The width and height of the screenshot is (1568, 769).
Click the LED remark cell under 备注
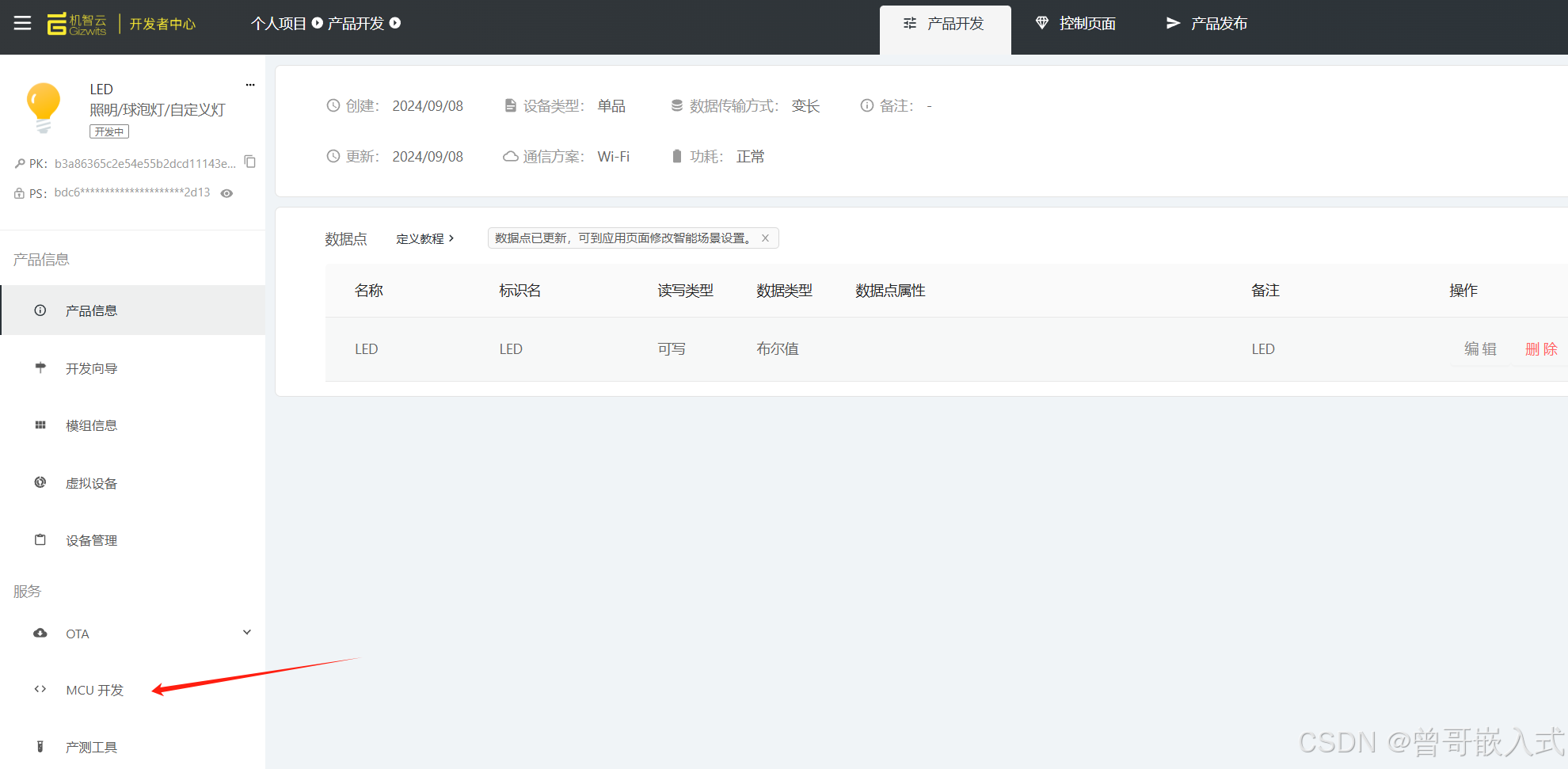click(1263, 349)
